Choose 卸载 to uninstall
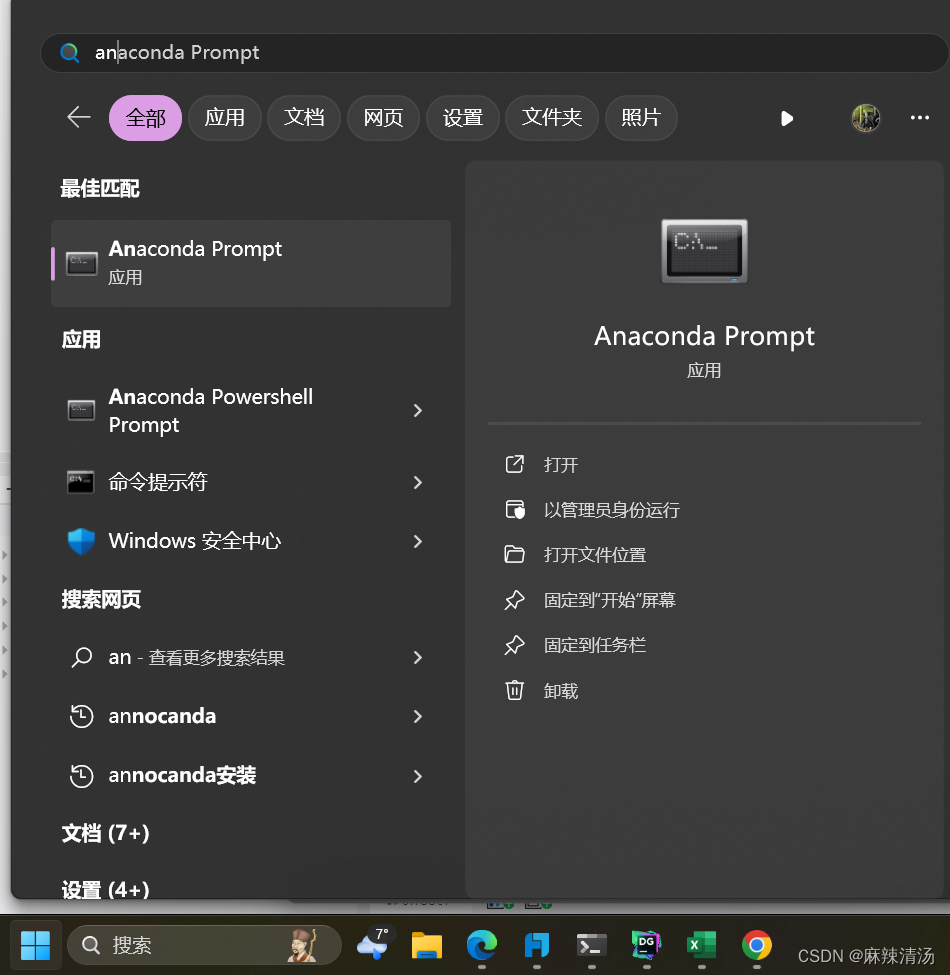Image resolution: width=950 pixels, height=975 pixels. click(x=561, y=691)
